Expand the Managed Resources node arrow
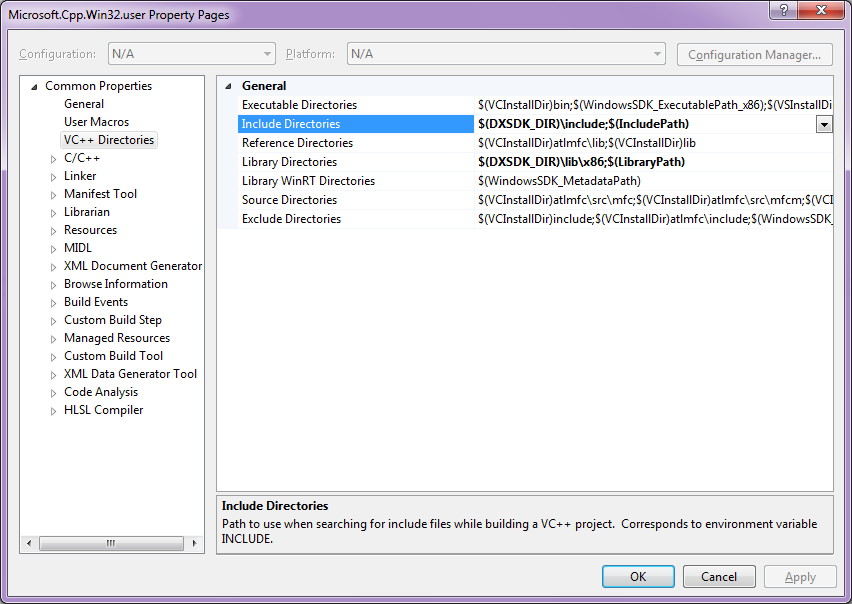The height and width of the screenshot is (604, 852). tap(53, 338)
